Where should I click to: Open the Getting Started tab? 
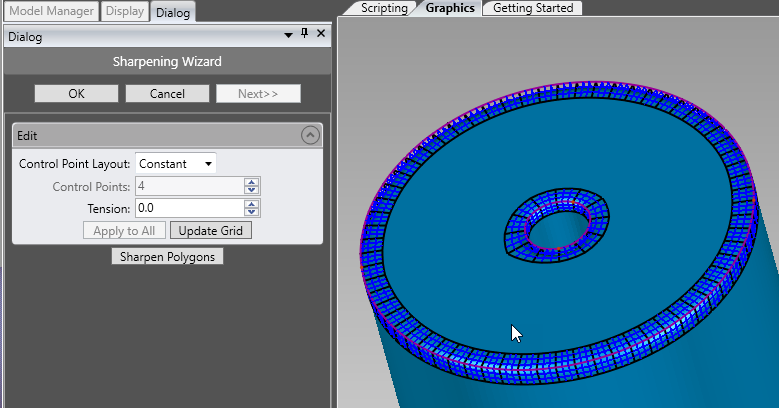(x=533, y=8)
